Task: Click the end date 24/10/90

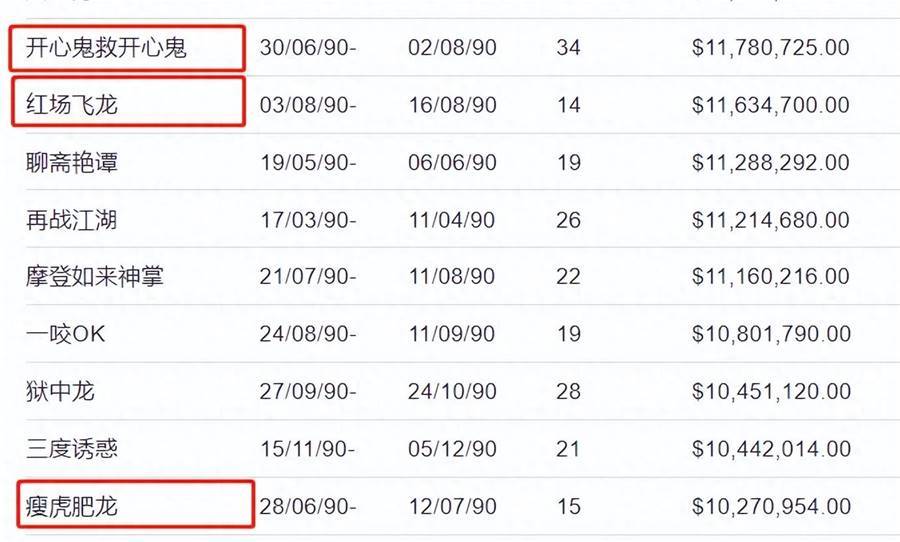Action: [x=452, y=392]
